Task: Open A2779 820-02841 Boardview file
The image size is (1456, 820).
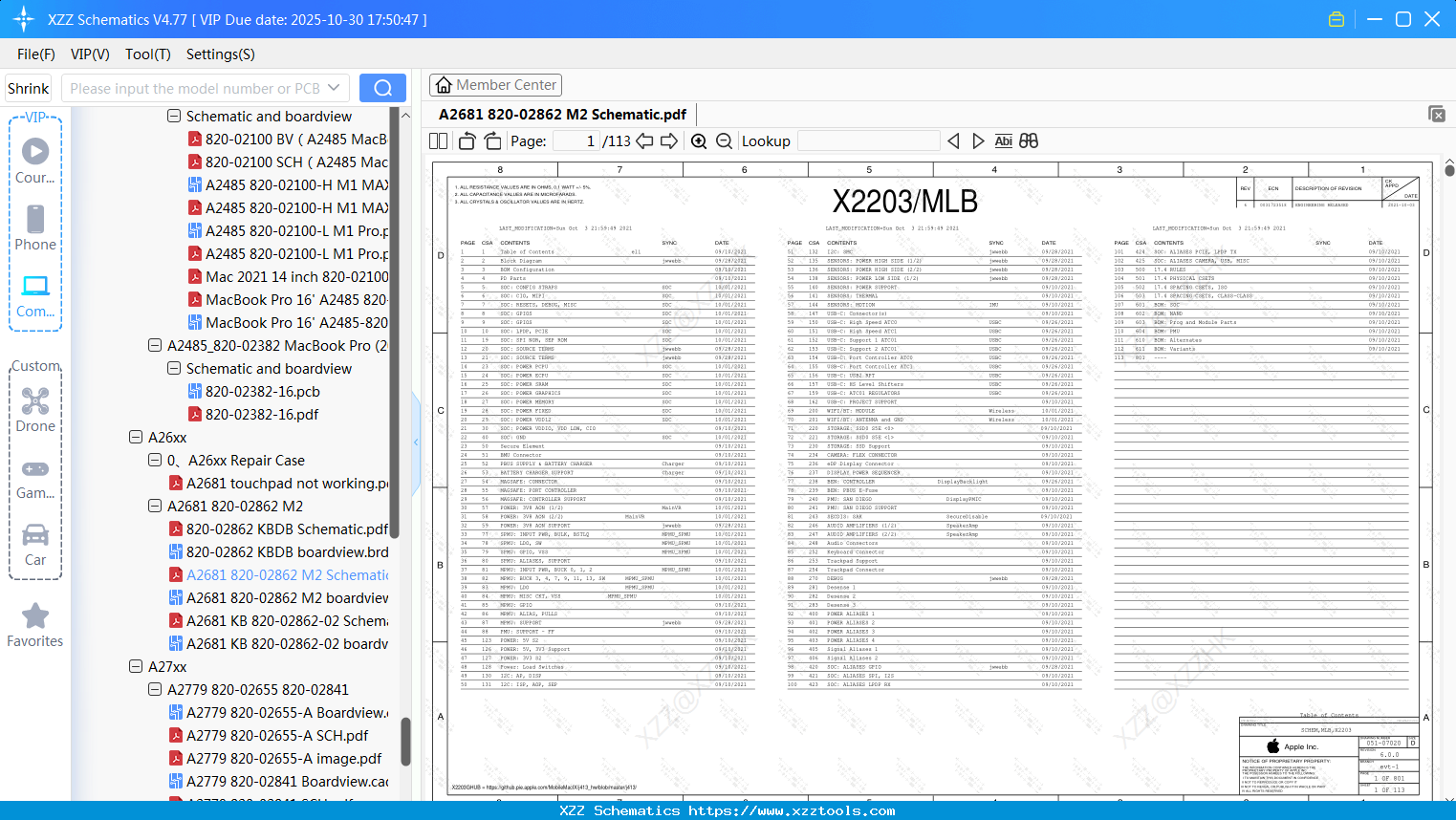Action: (x=278, y=781)
